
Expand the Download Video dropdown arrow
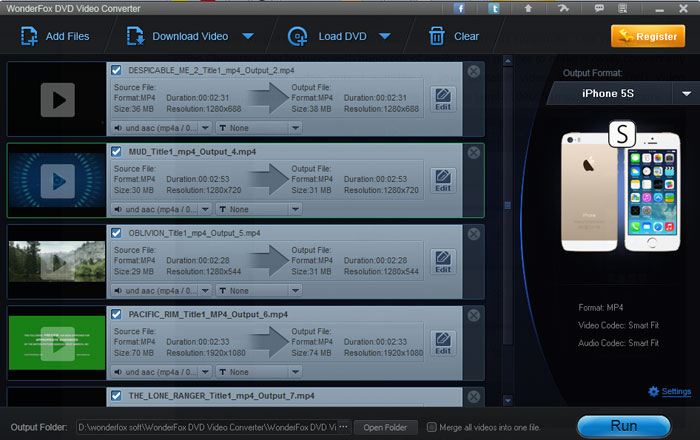coord(248,36)
